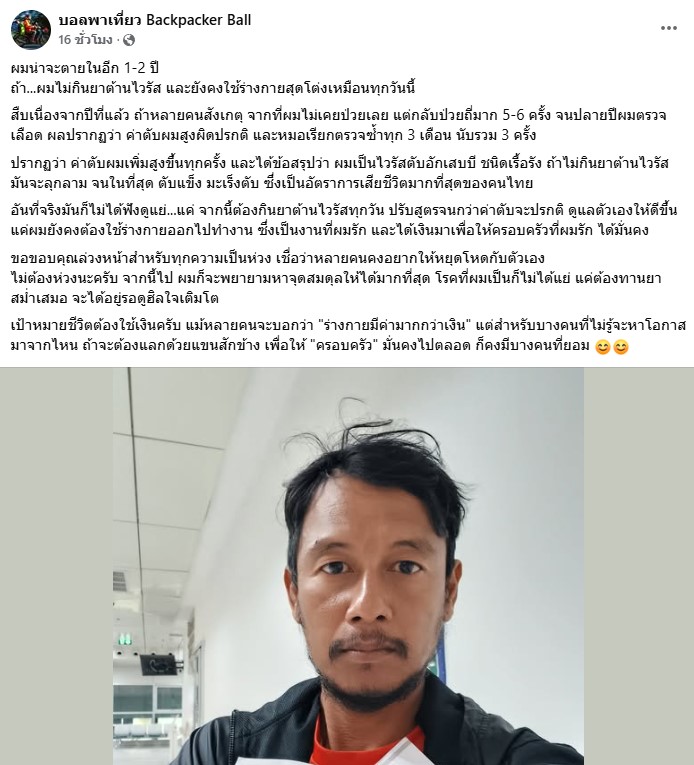The width and height of the screenshot is (694, 765).
Task: Click the 16 ชั่วโมง timestamp link
Action: pyautogui.click(x=85, y=40)
